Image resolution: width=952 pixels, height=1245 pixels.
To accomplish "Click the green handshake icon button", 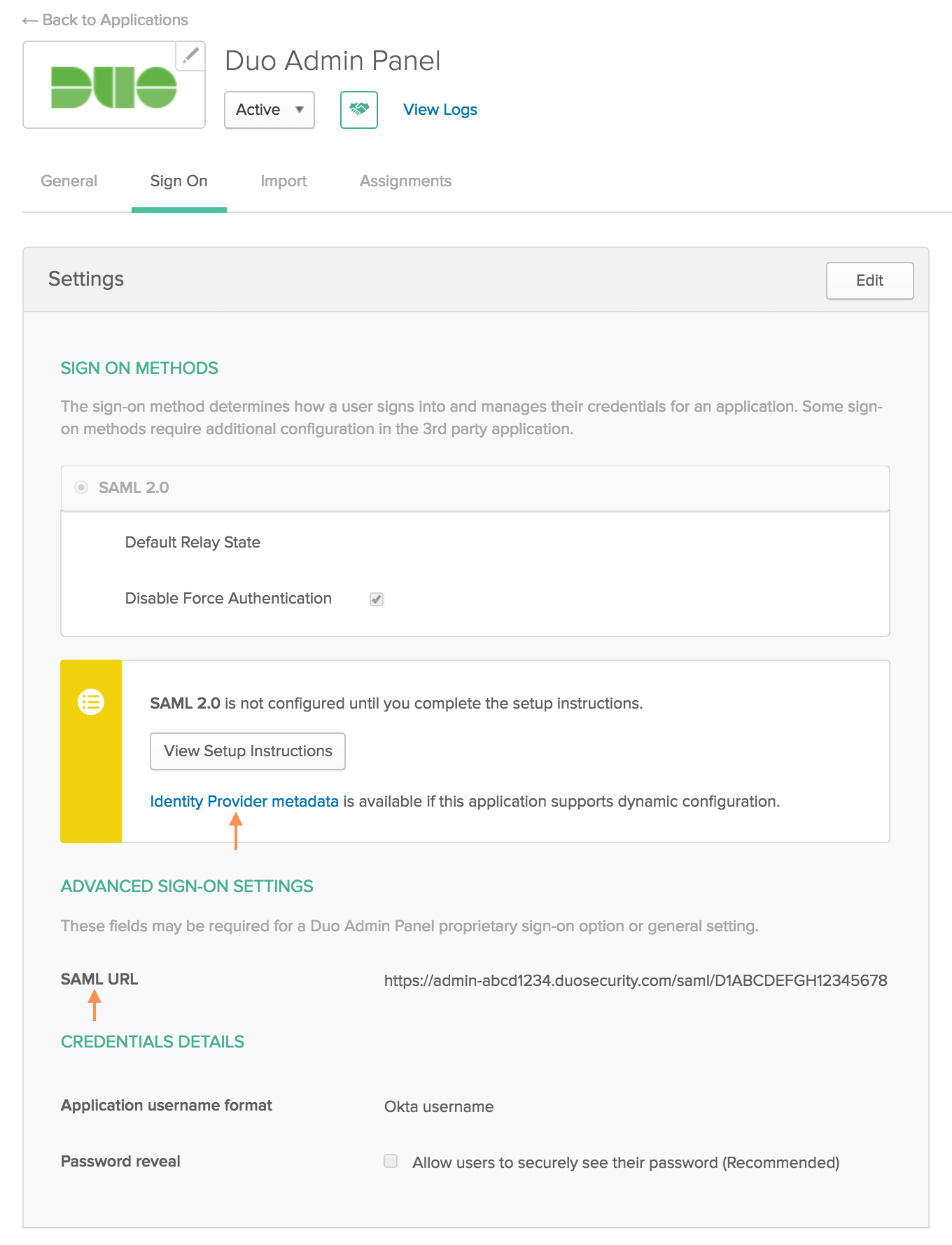I will click(x=358, y=110).
